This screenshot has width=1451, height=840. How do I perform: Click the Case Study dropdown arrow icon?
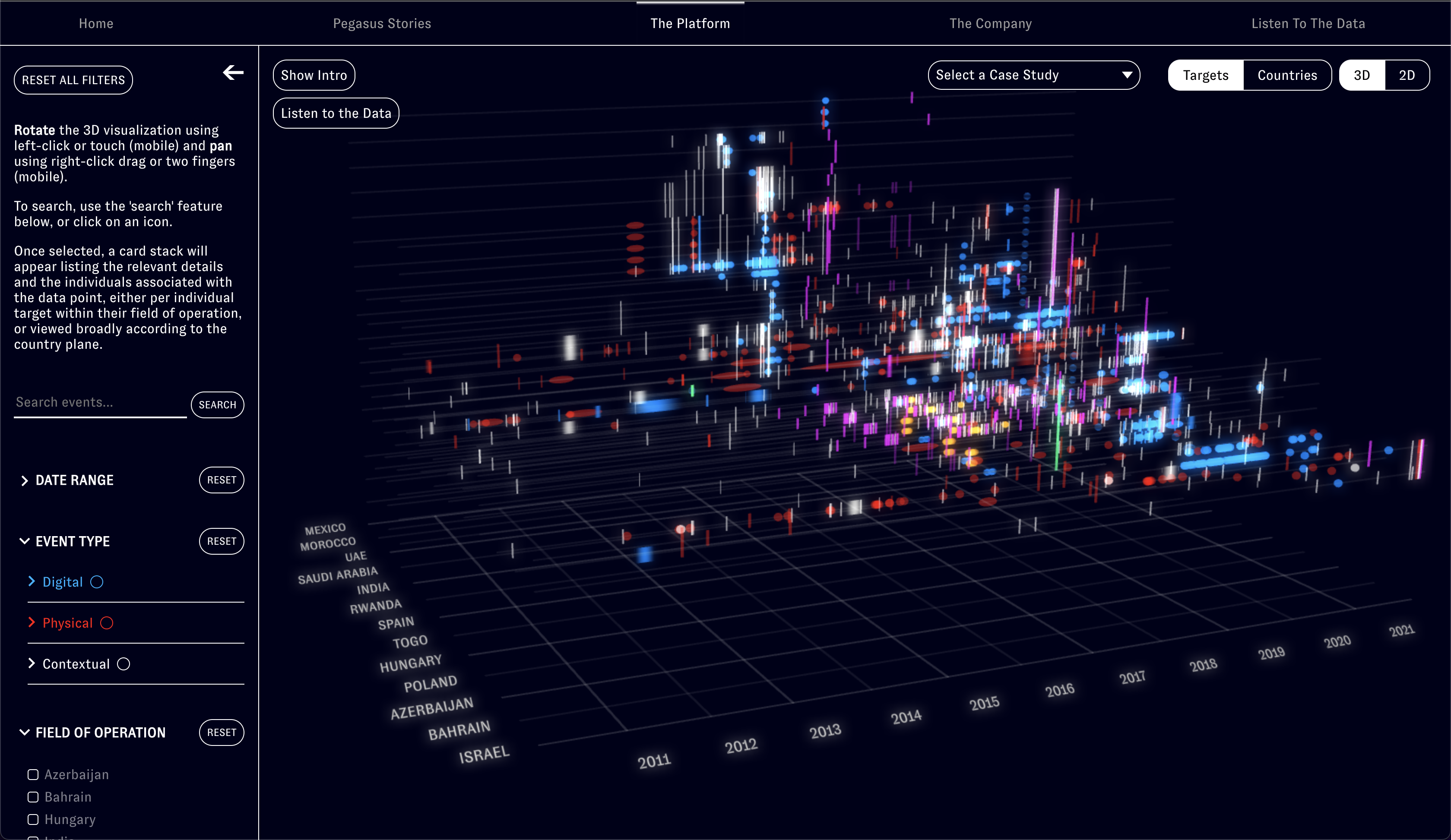click(x=1127, y=75)
